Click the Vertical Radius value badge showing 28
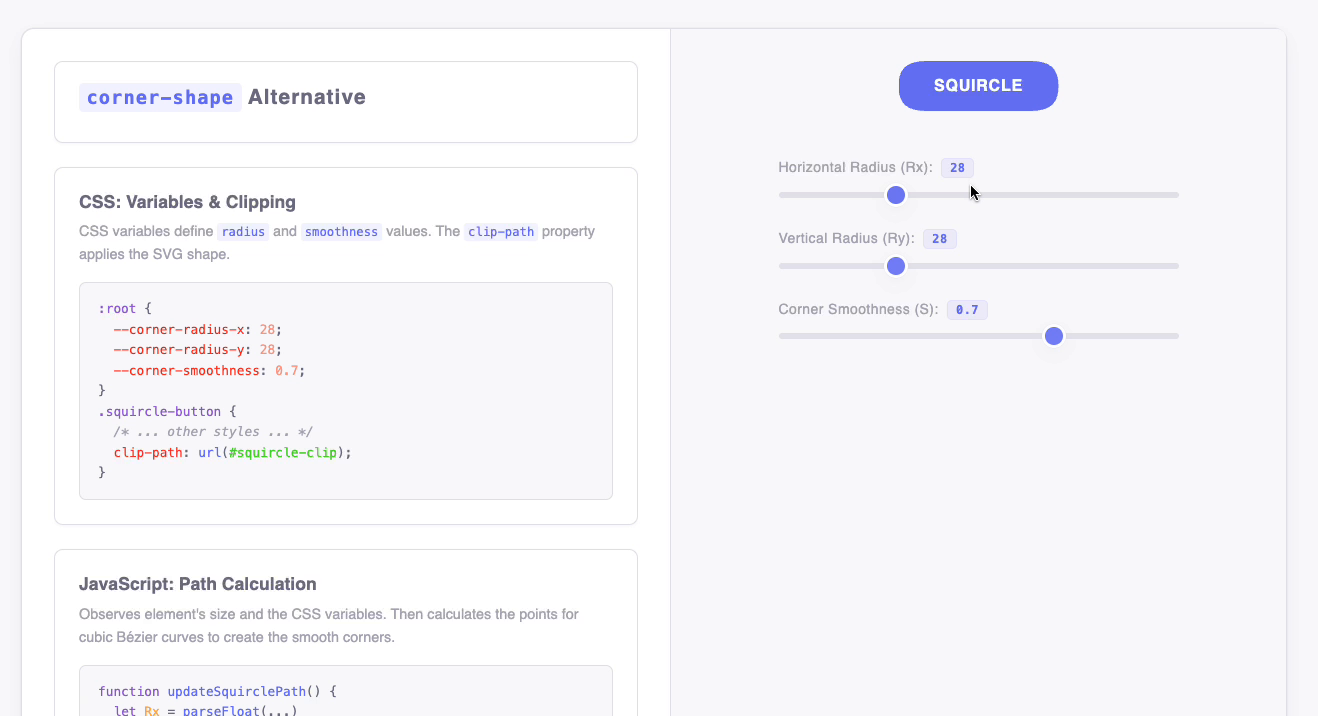1318x716 pixels. [939, 238]
